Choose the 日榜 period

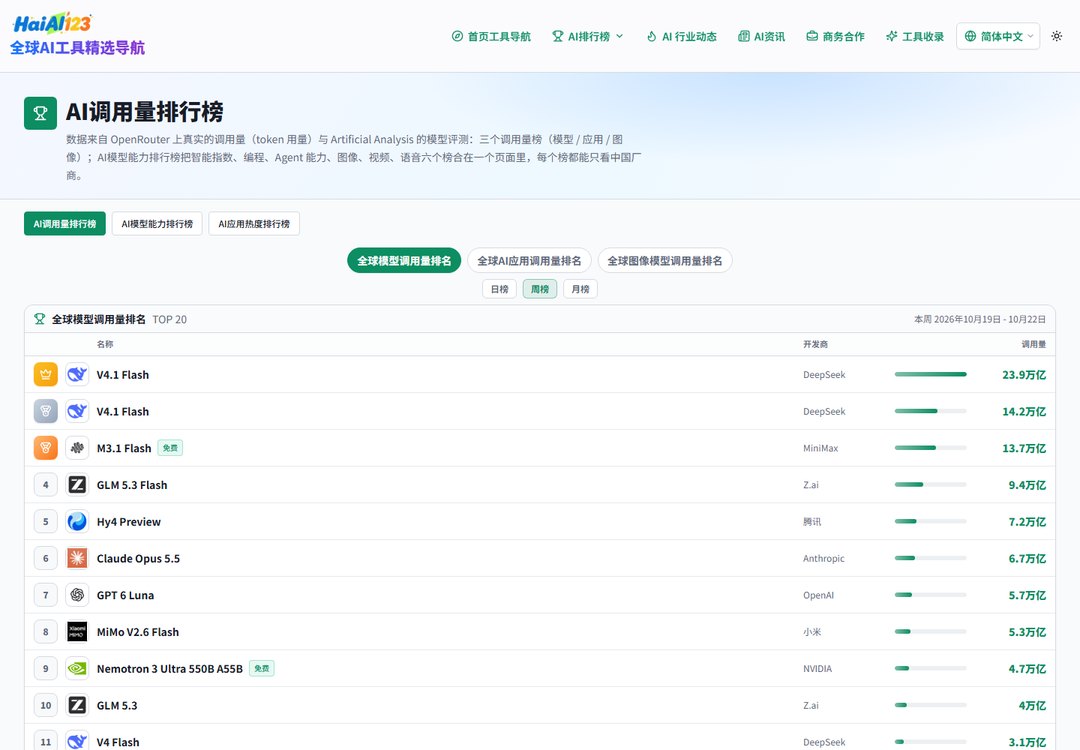click(x=499, y=289)
